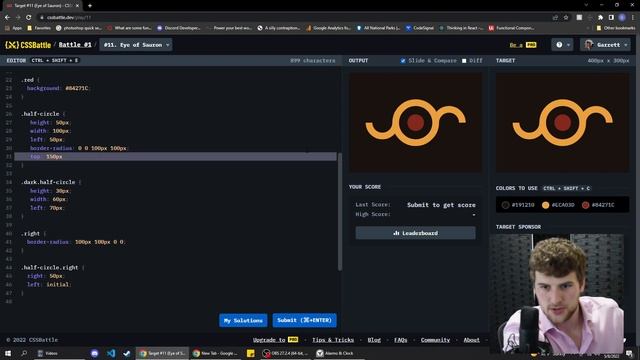
Task: Click the share page icon in address bar
Action: pyautogui.click(x=555, y=17)
